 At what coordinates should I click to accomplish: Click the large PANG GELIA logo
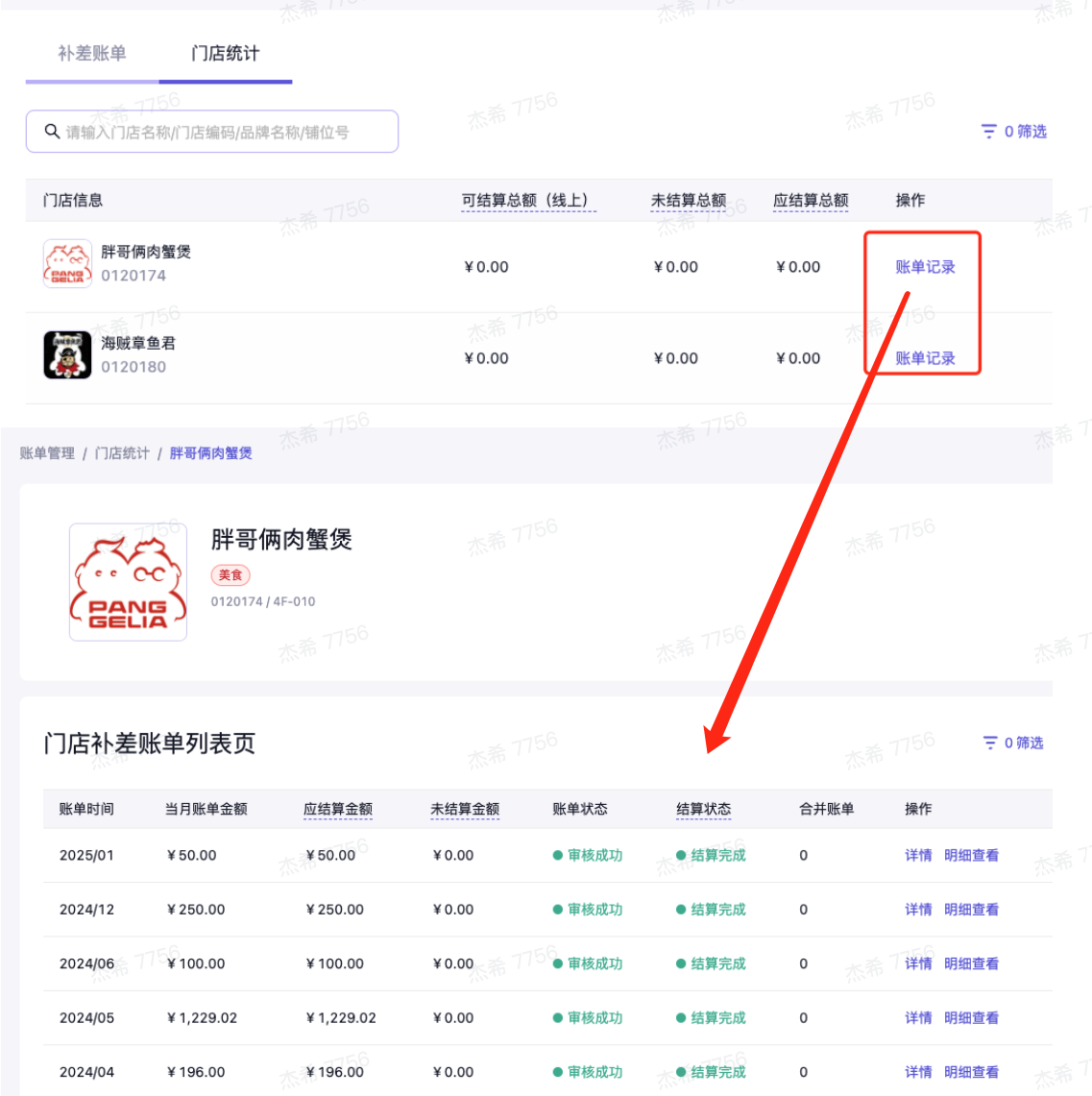(128, 582)
